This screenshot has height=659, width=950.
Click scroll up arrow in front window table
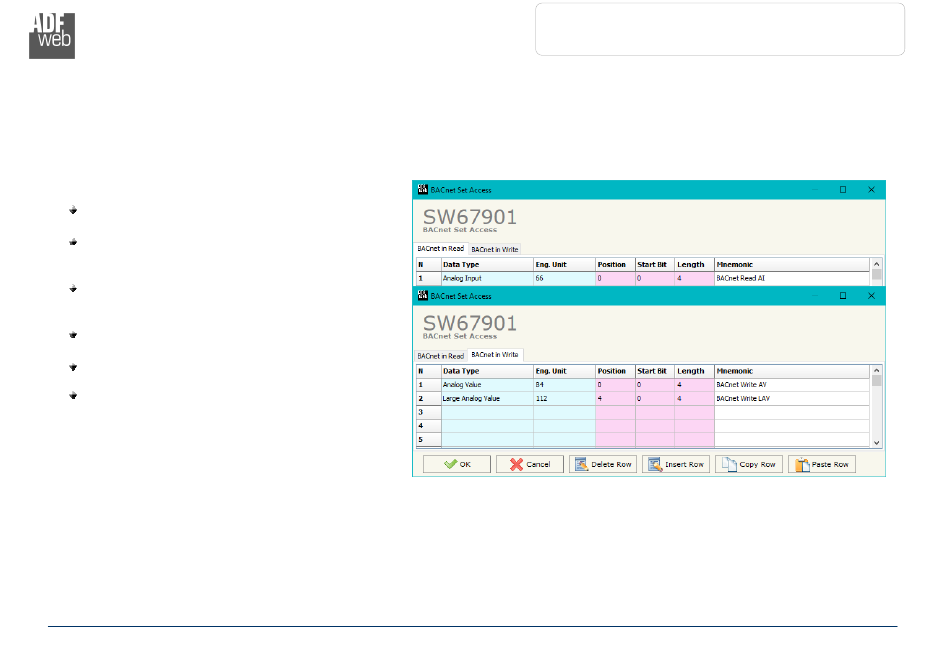876,370
